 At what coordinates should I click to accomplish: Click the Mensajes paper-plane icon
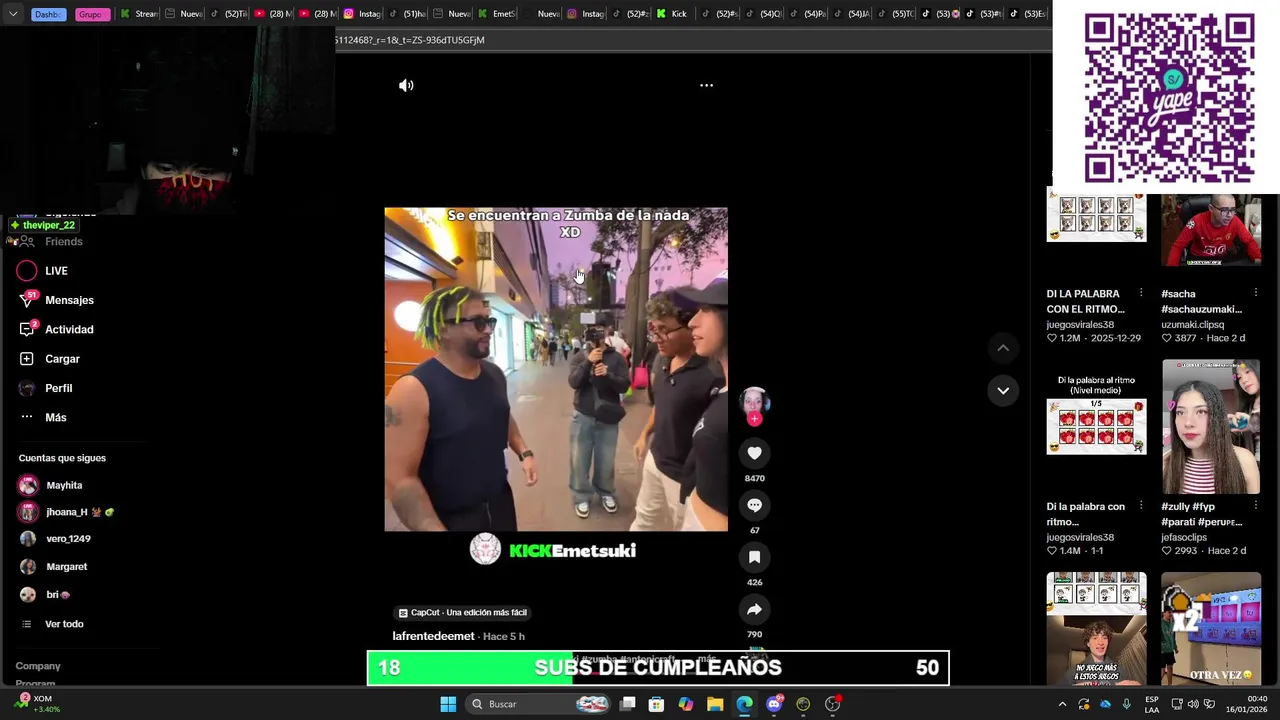27,300
